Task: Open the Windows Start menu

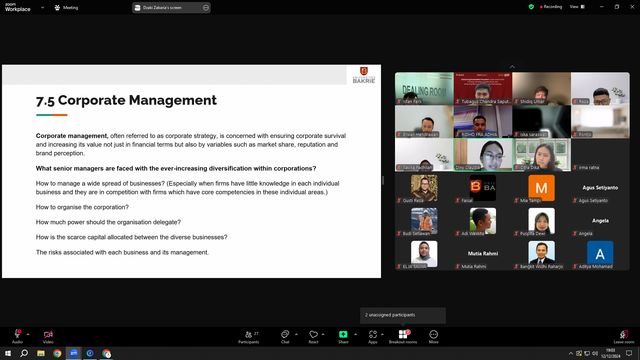Action: point(8,353)
